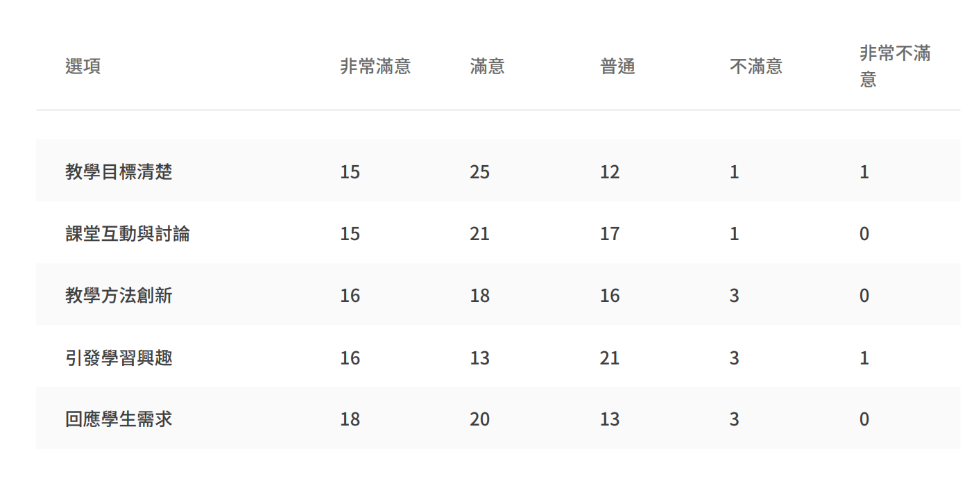Click 普通 value 21 in 引發學習興趣 row

click(610, 358)
